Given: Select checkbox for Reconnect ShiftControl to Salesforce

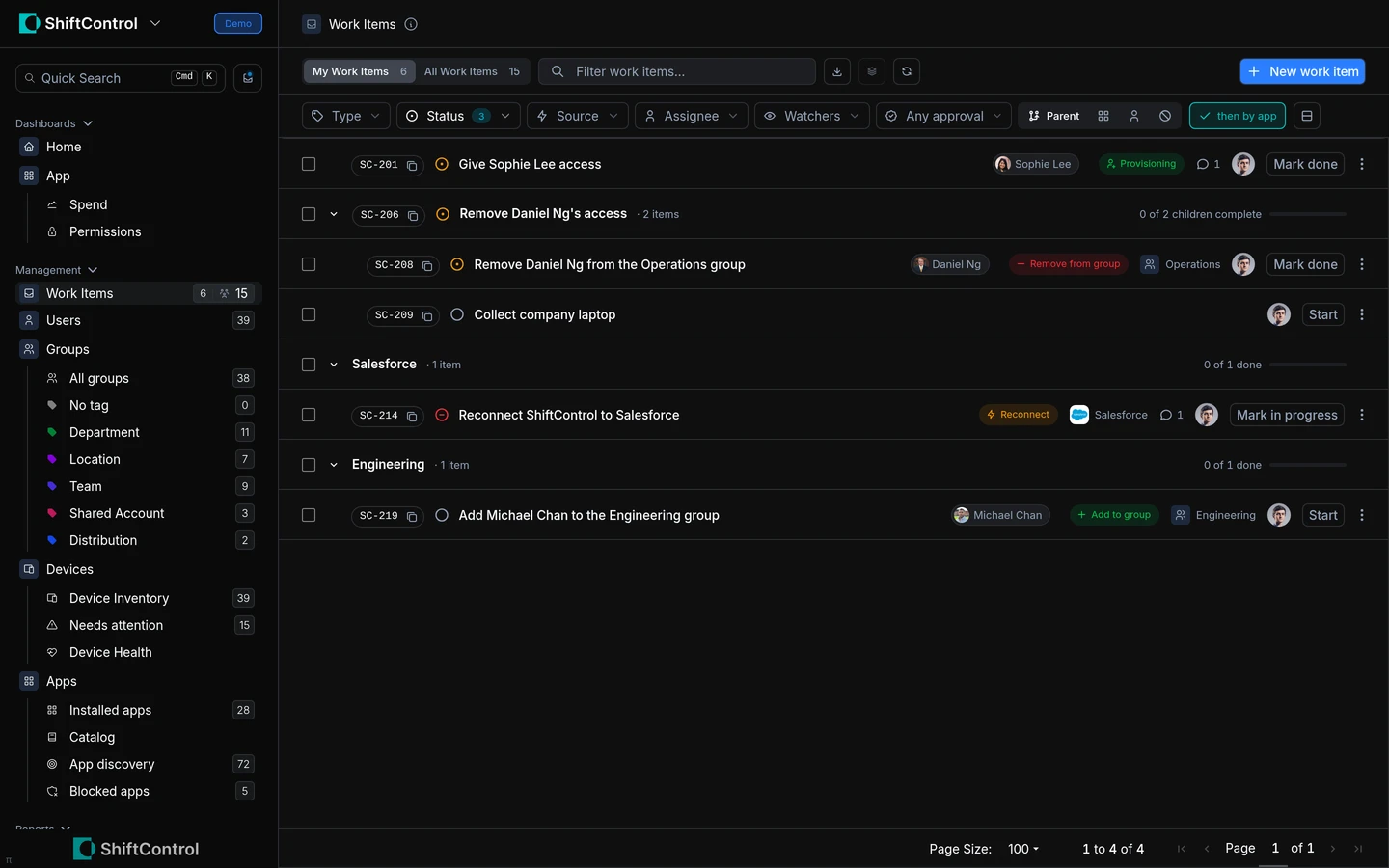Looking at the screenshot, I should click(309, 415).
